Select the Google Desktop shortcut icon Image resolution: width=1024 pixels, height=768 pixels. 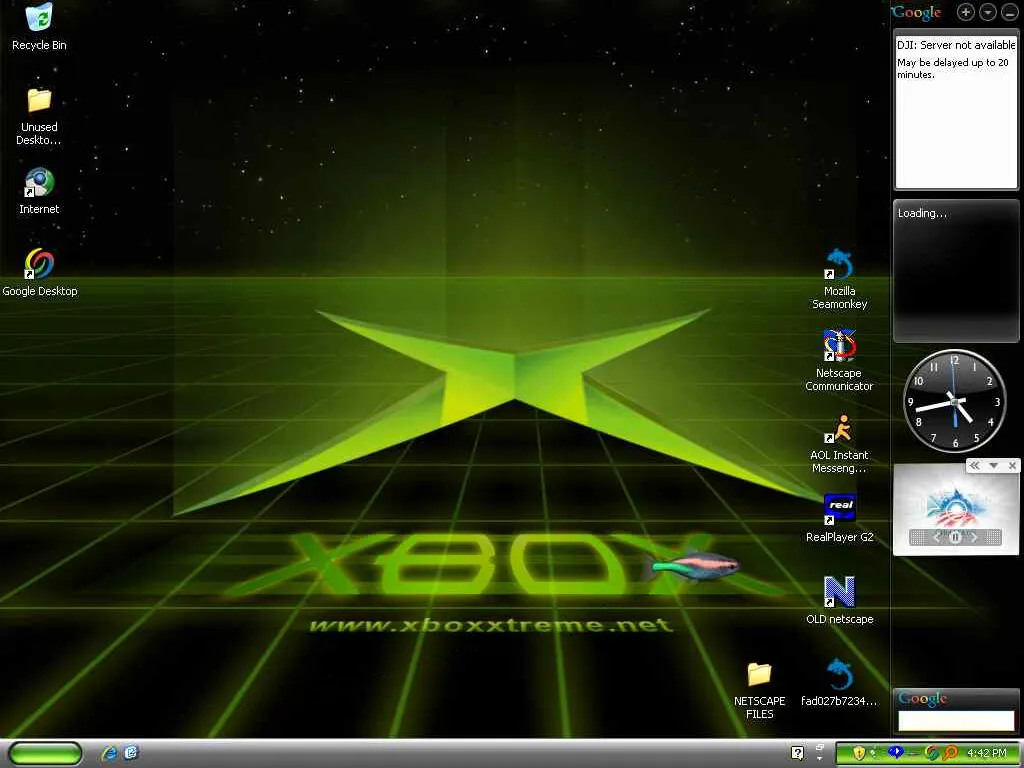click(39, 264)
